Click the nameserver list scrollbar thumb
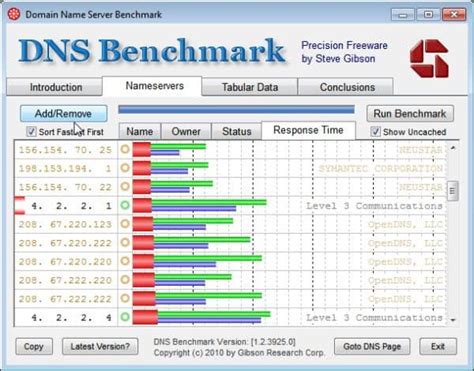Image resolution: width=474 pixels, height=371 pixels. pos(453,191)
